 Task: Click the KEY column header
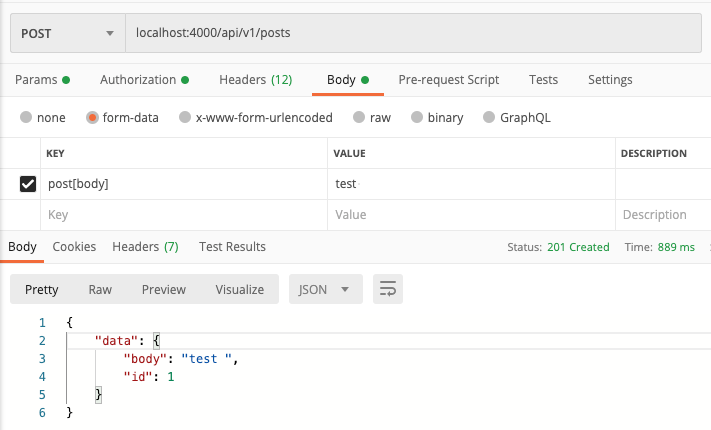pos(55,153)
